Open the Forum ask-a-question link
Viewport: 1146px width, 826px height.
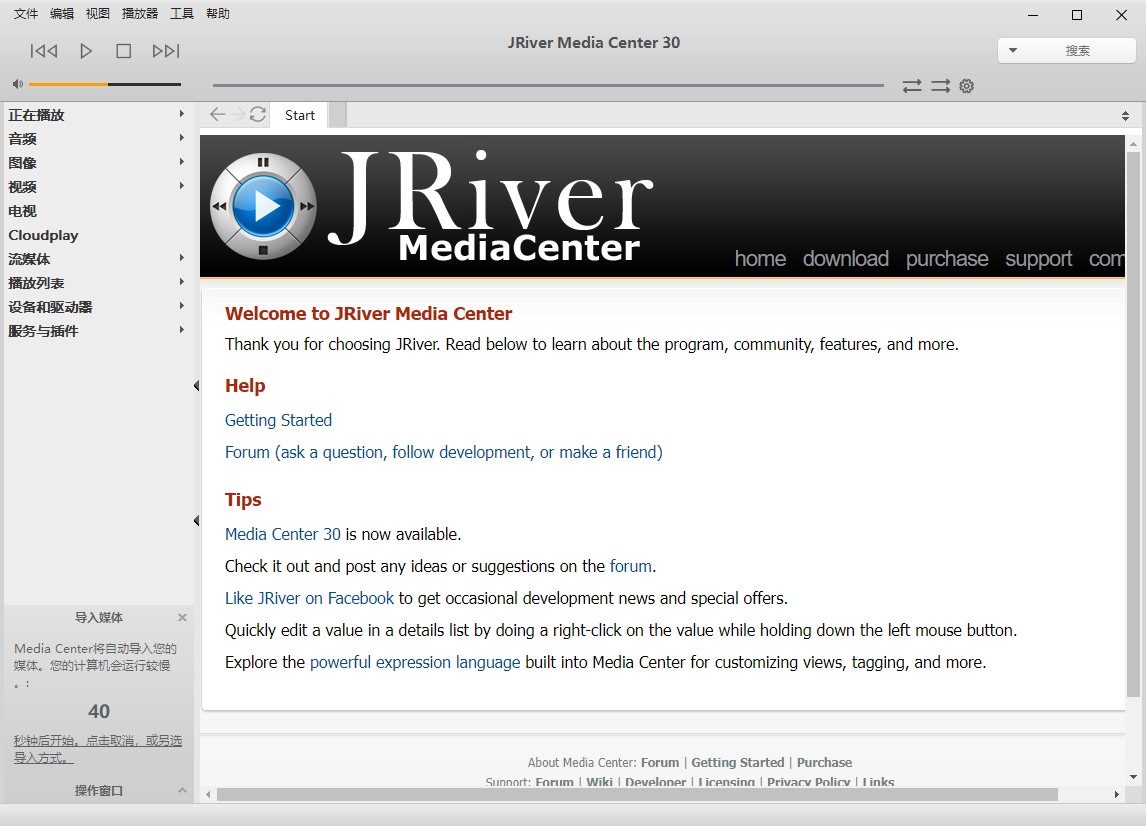click(444, 452)
